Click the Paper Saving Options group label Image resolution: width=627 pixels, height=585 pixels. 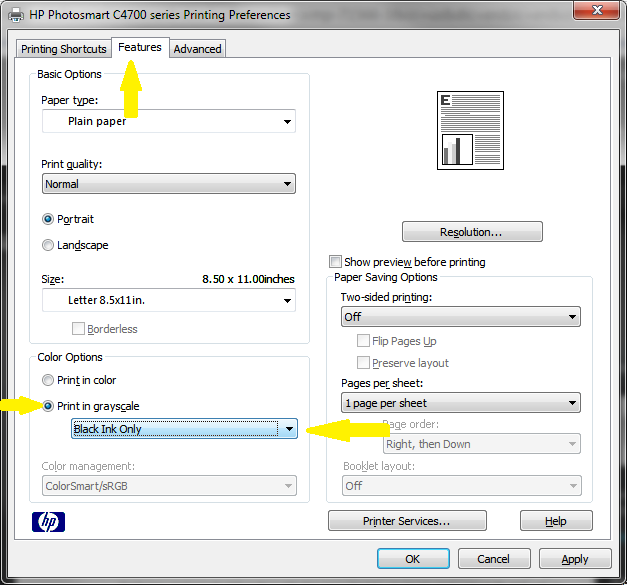386,277
